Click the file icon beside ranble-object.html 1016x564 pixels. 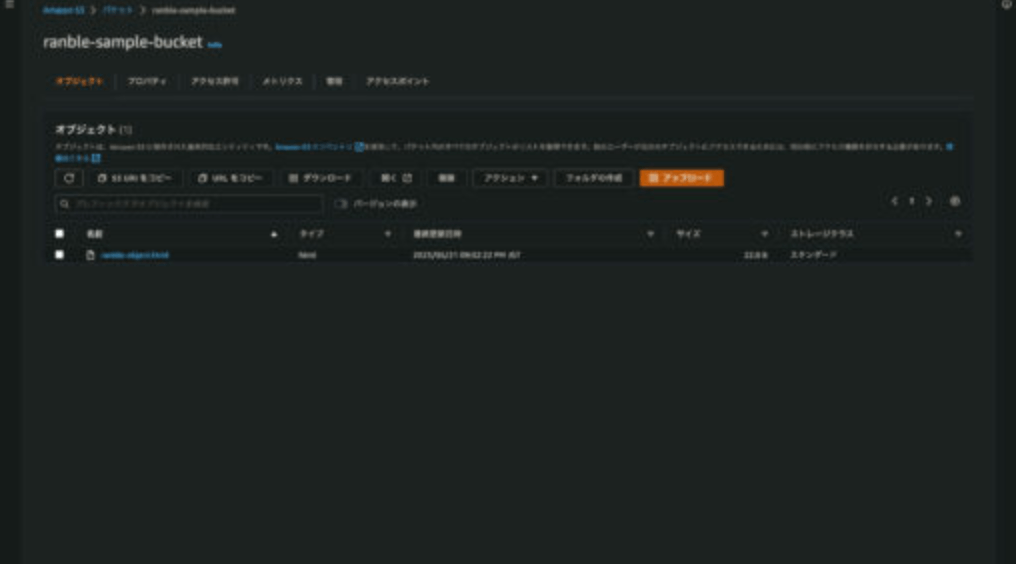[x=90, y=255]
